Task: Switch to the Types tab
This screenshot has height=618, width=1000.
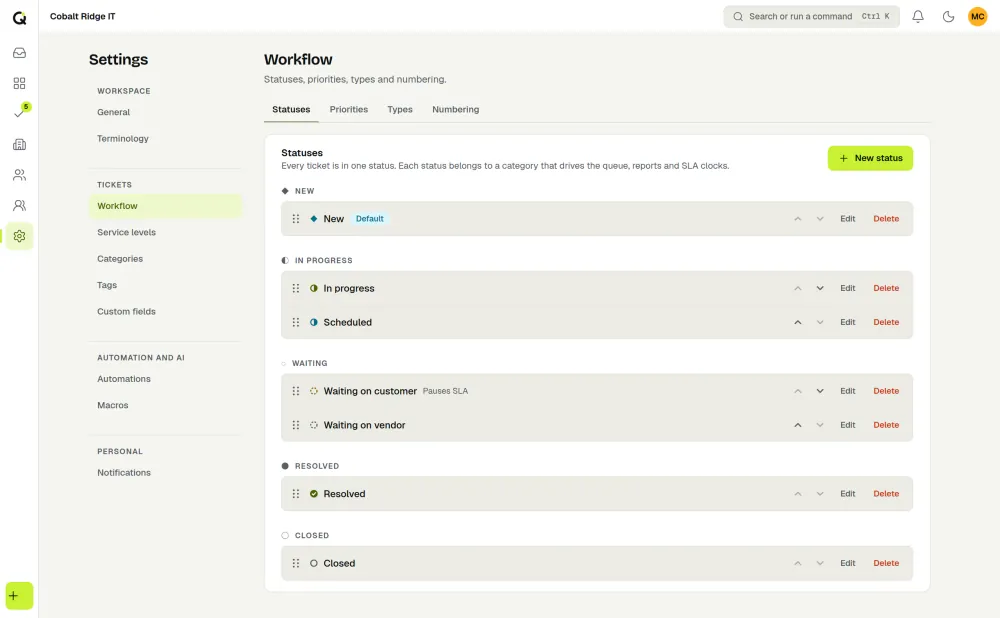Action: coord(400,110)
